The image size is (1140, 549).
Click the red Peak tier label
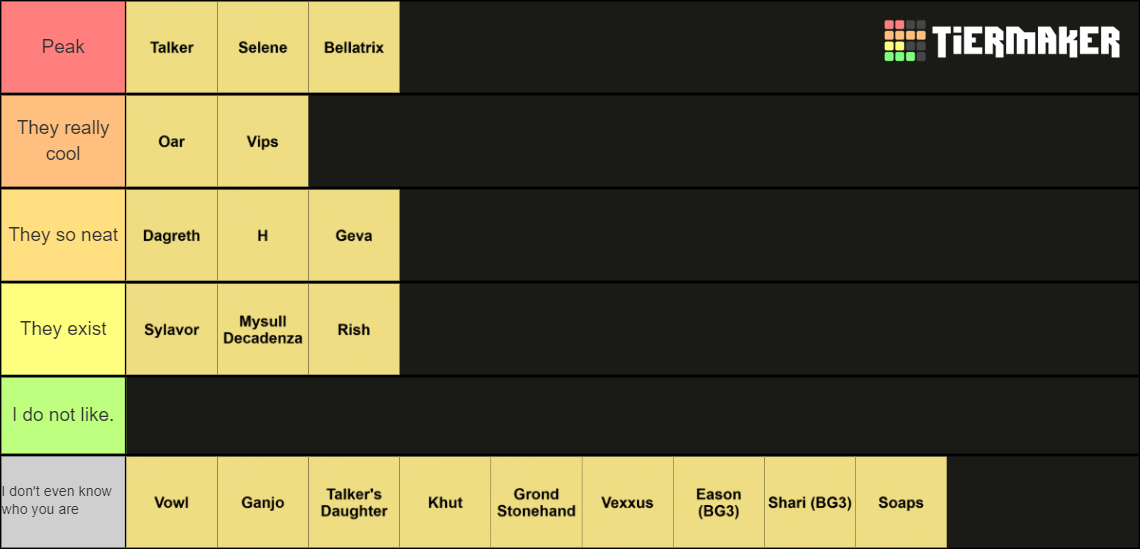pyautogui.click(x=63, y=47)
